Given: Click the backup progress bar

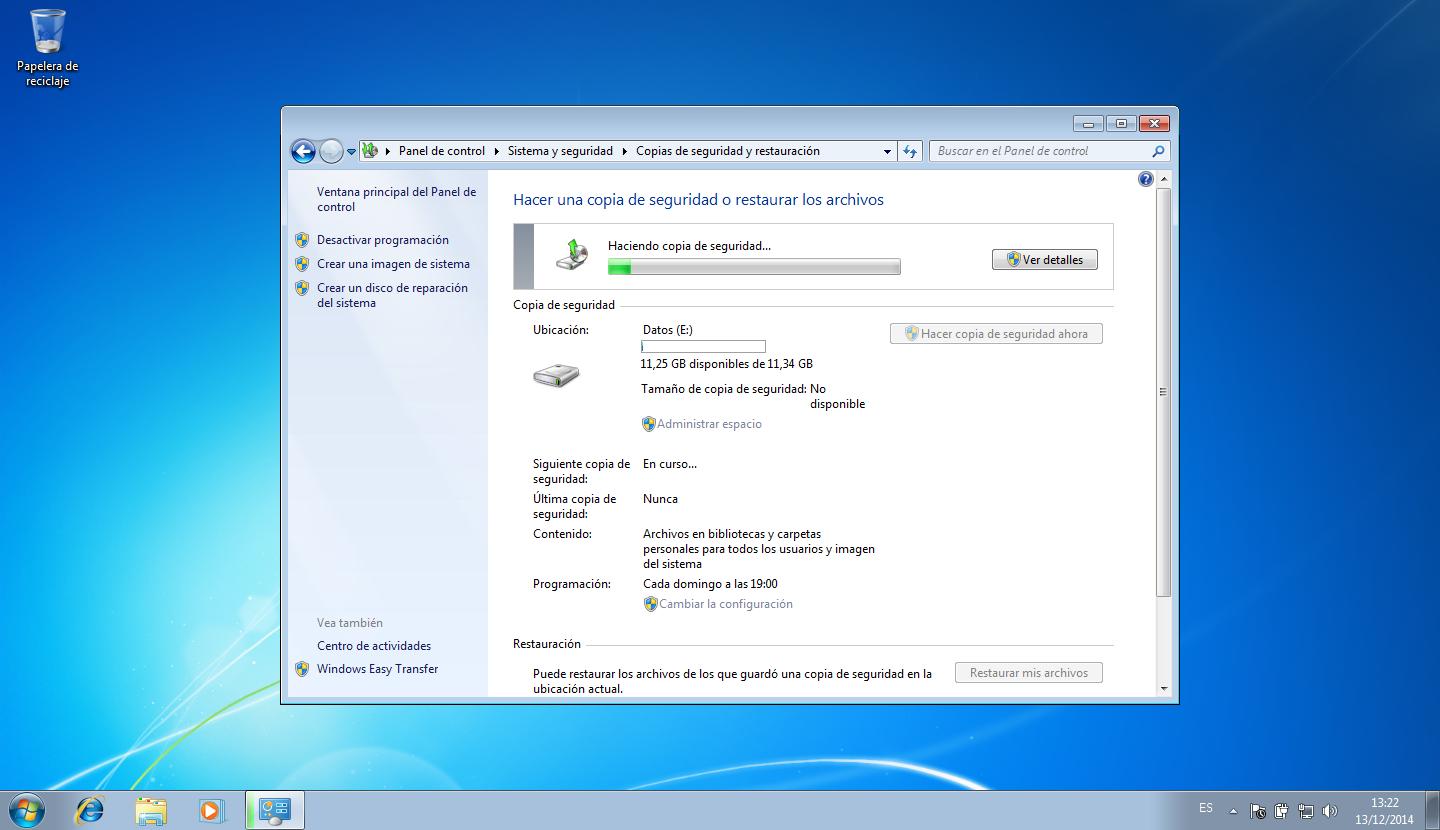Looking at the screenshot, I should pos(754,267).
